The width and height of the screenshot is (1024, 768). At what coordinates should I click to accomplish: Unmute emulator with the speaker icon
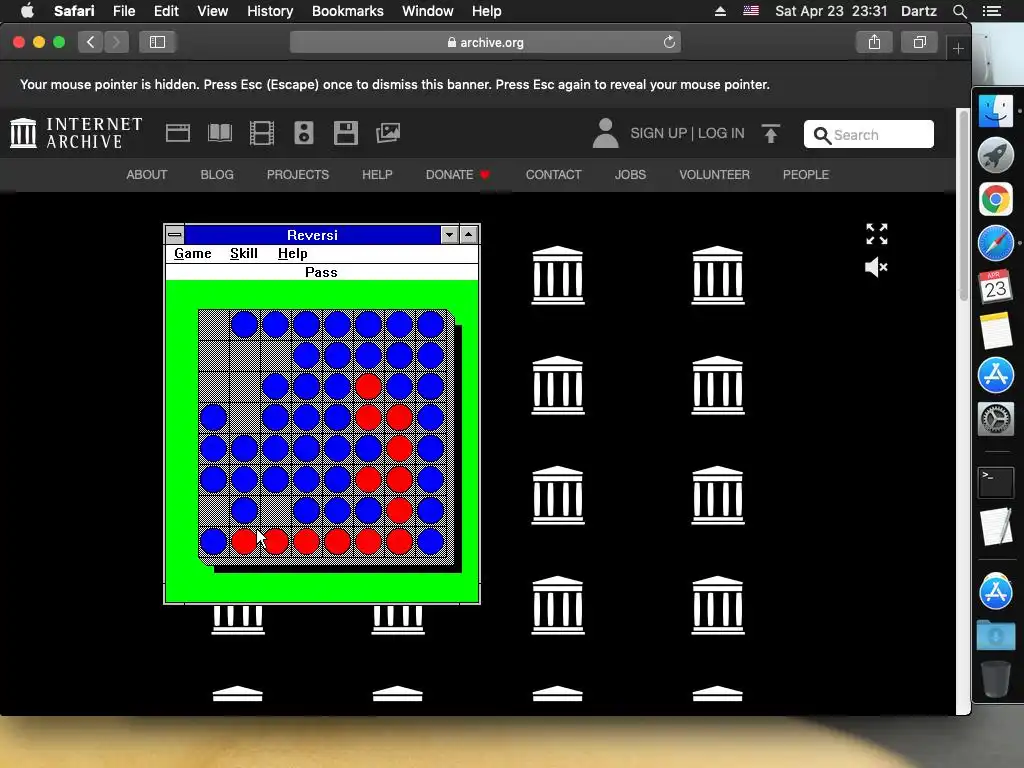coord(876,267)
